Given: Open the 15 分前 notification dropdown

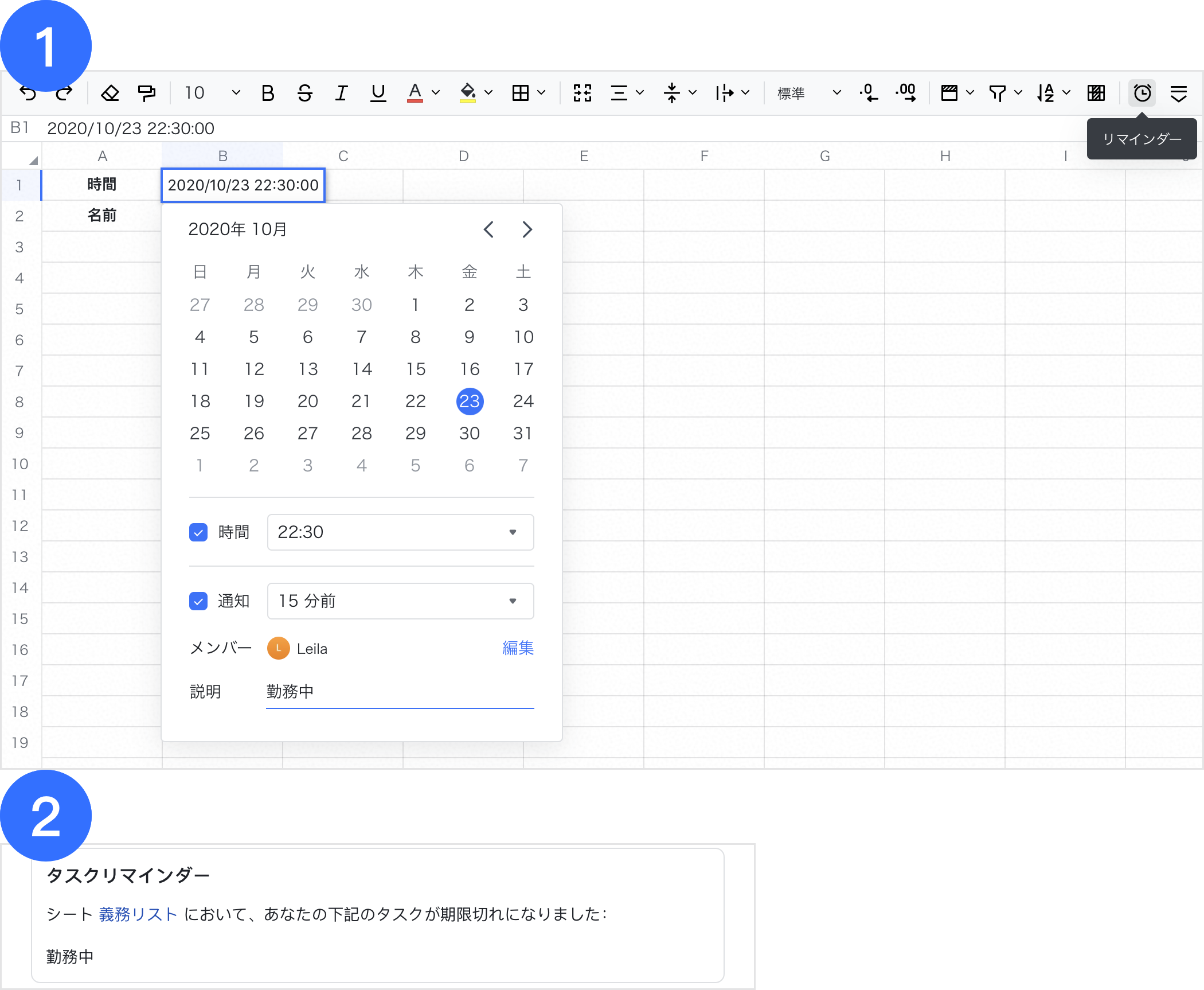Looking at the screenshot, I should tap(400, 601).
